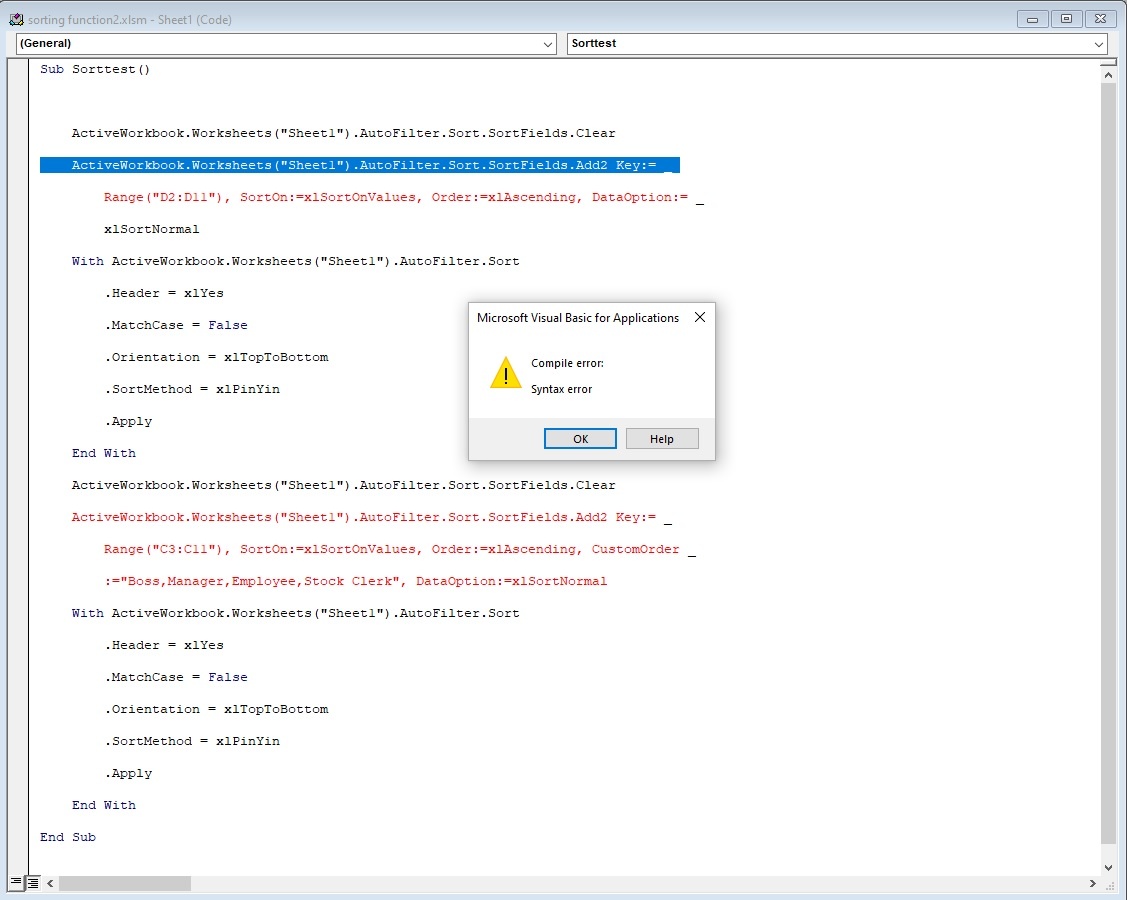Viewport: 1127px width, 900px height.
Task: Click horizontal scrollbar left arrow
Action: (50, 883)
